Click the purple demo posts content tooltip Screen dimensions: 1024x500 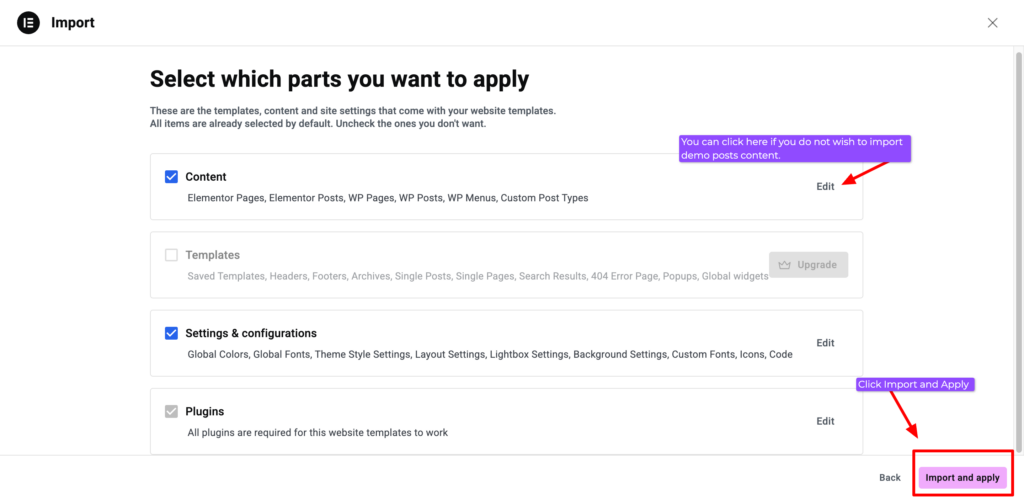tap(795, 148)
